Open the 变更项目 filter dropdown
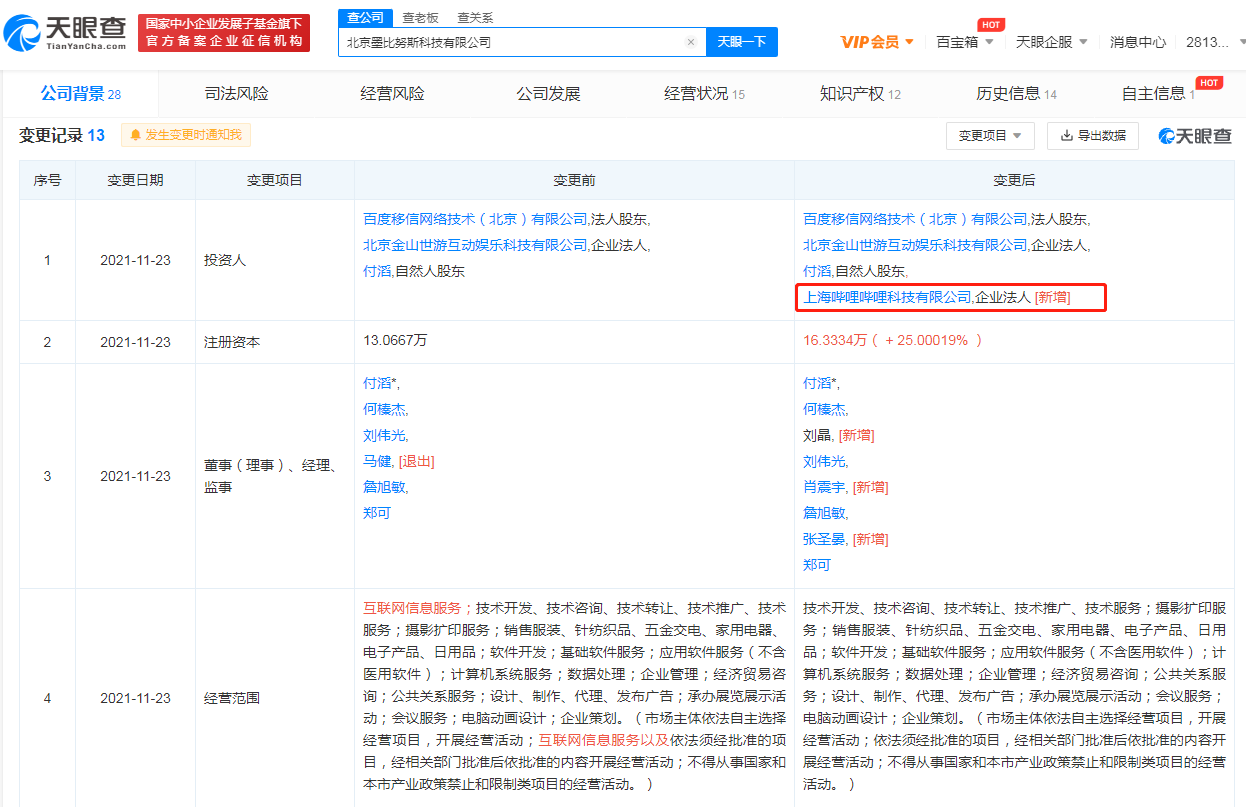 coord(990,136)
